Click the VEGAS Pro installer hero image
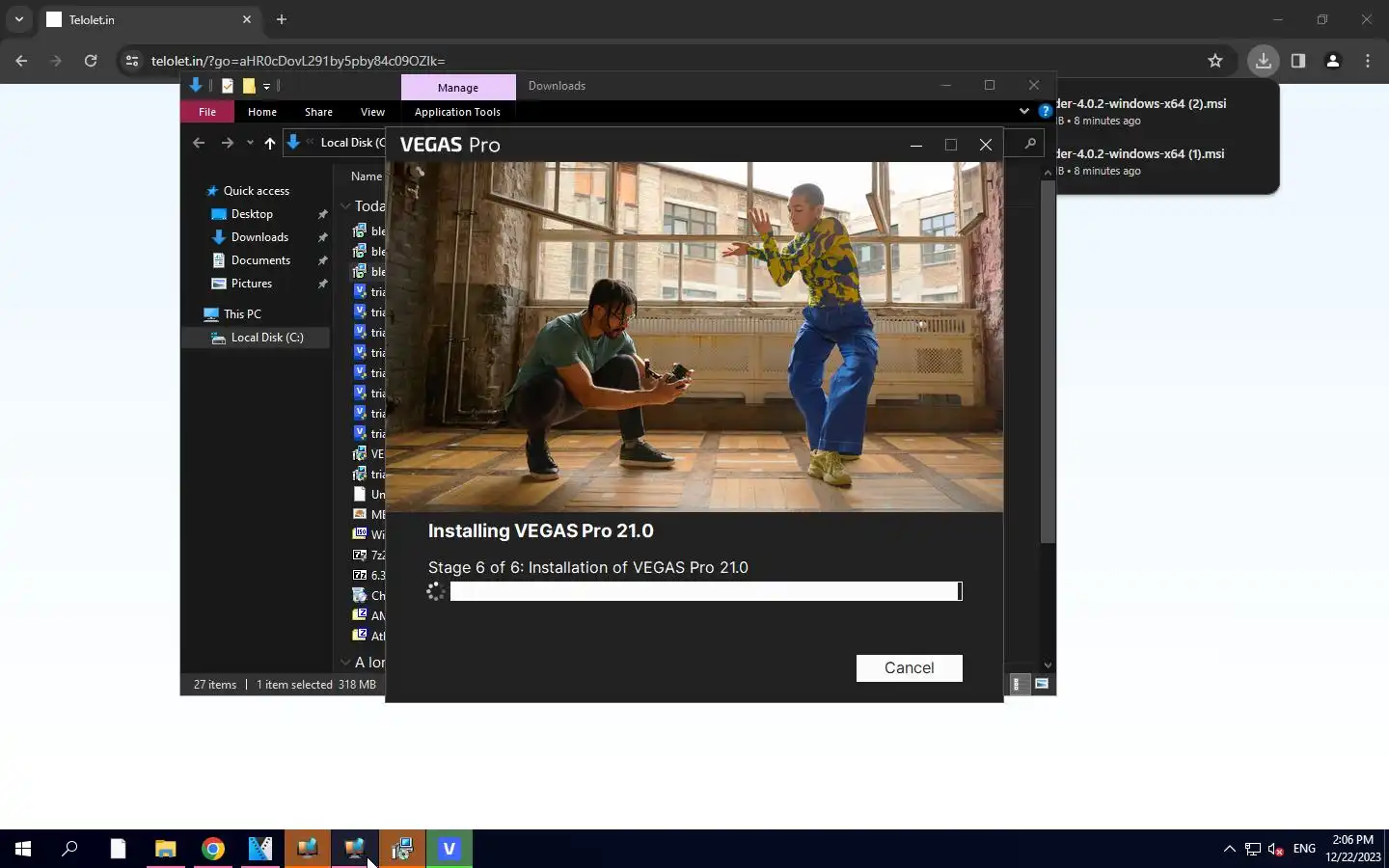Screen dimensions: 1389x868 tap(694, 337)
